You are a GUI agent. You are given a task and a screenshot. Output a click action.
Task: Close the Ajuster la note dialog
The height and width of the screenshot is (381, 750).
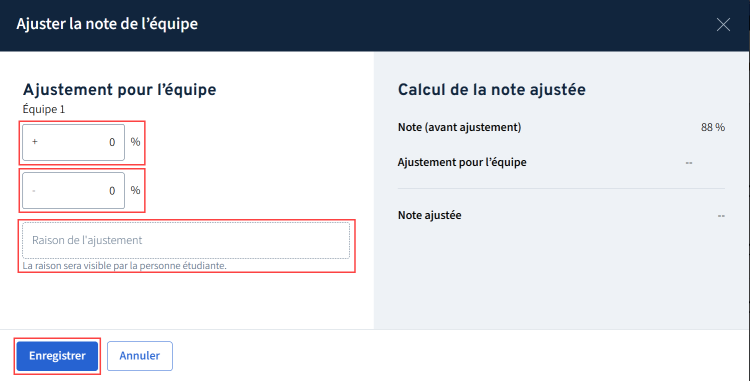[723, 24]
